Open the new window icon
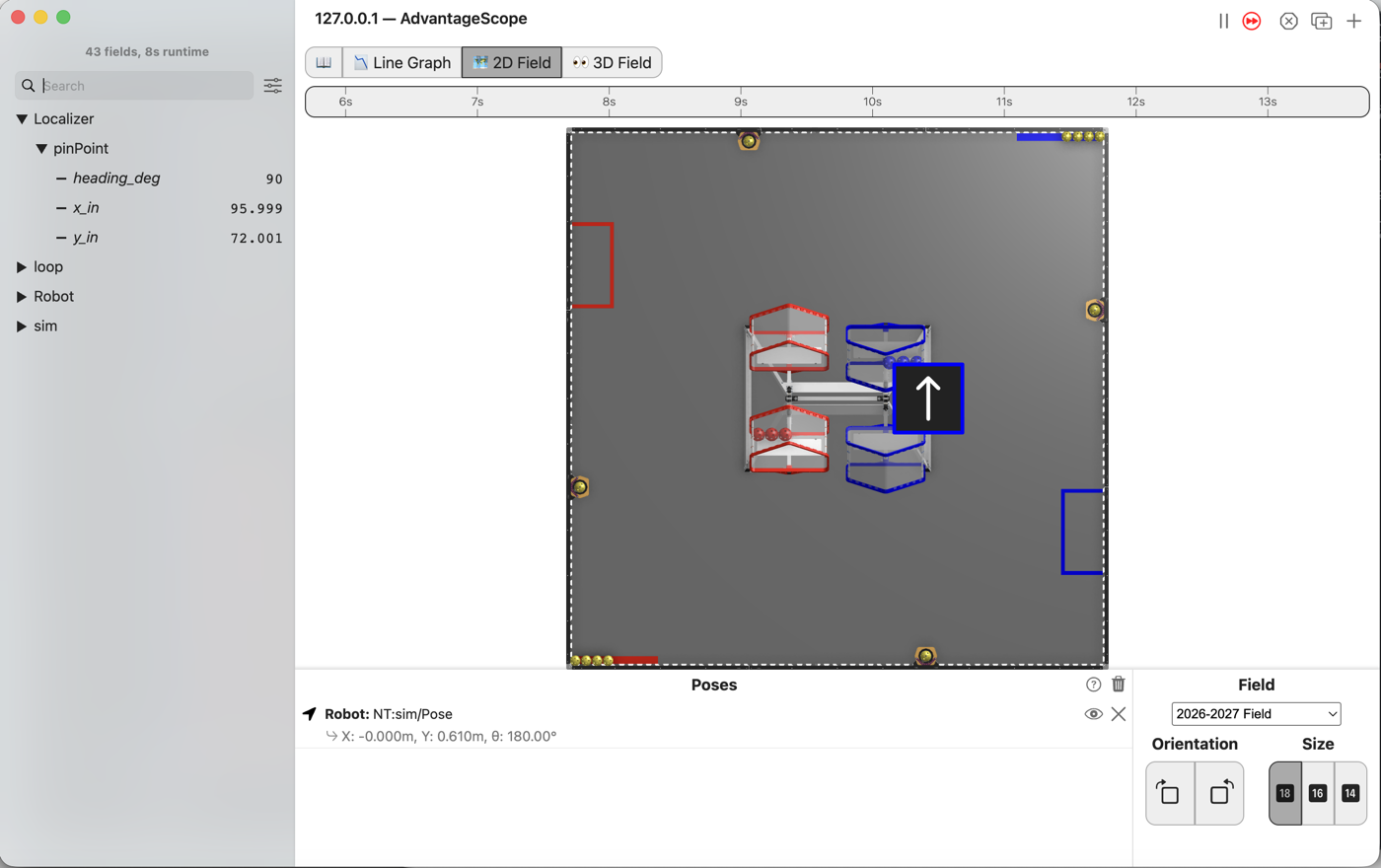Image resolution: width=1381 pixels, height=868 pixels. (1322, 21)
